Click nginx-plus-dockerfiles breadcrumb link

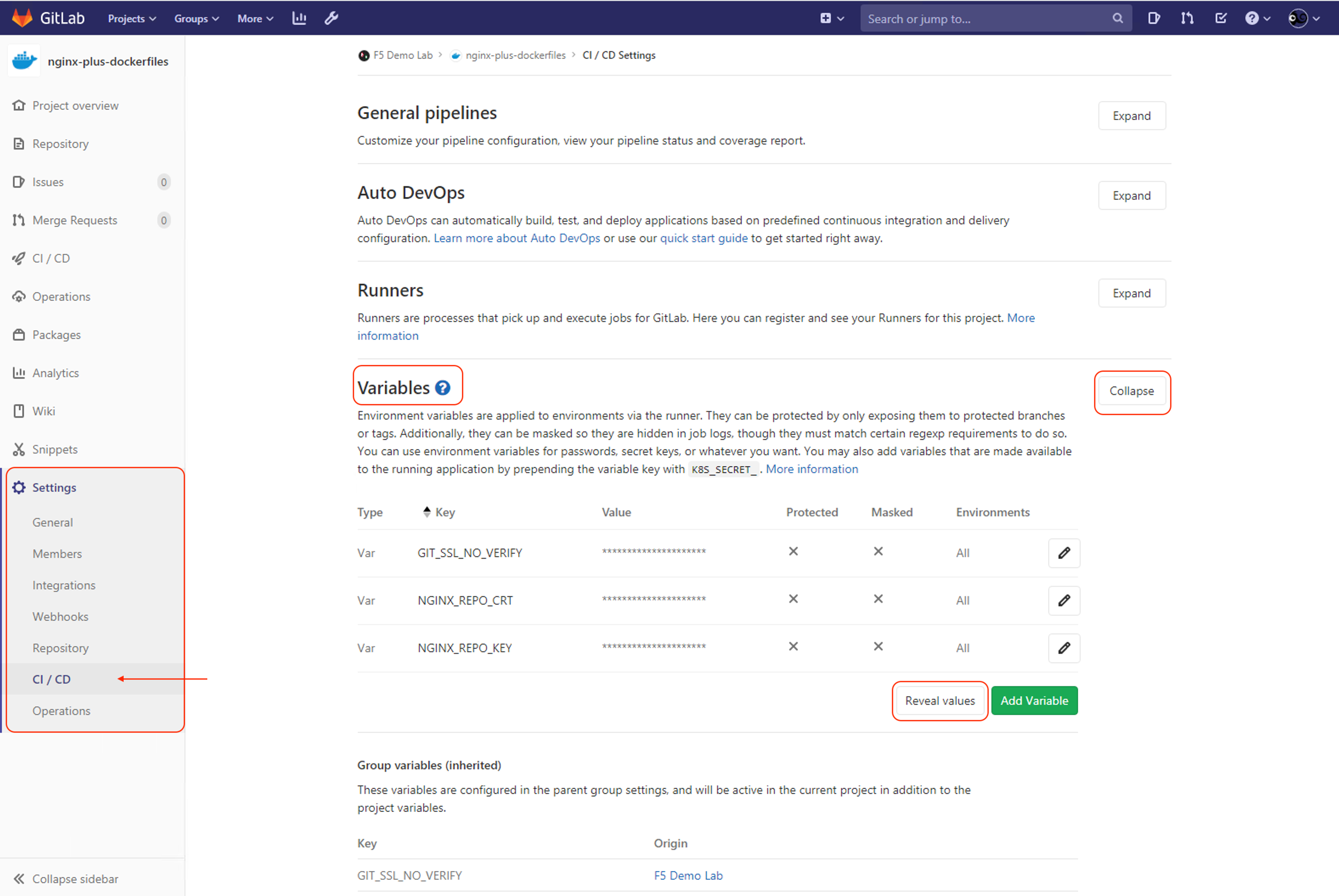515,56
